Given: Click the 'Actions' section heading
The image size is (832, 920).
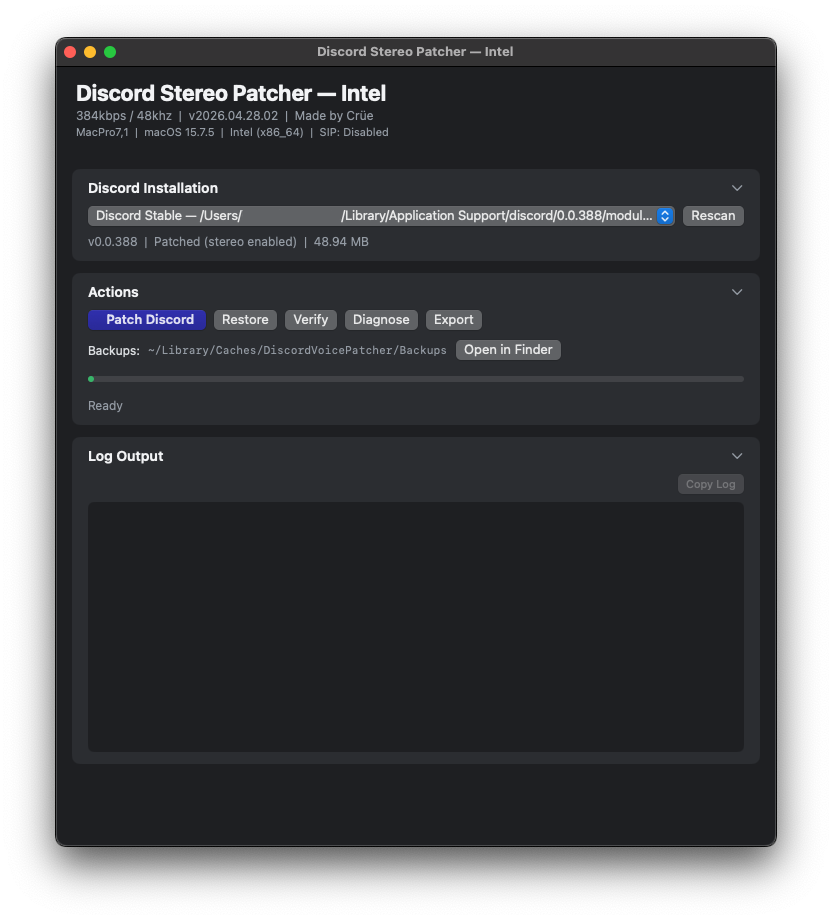Looking at the screenshot, I should pos(113,292).
